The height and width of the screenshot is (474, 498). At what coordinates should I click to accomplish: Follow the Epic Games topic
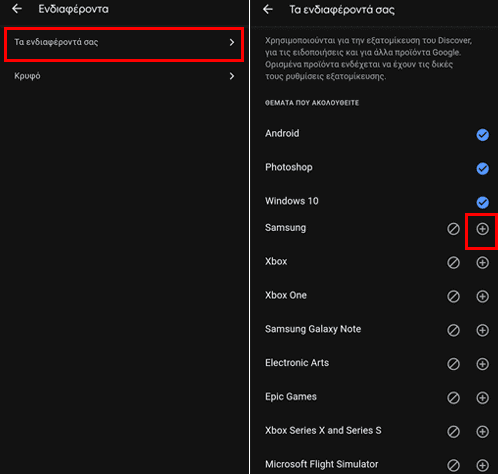482,398
